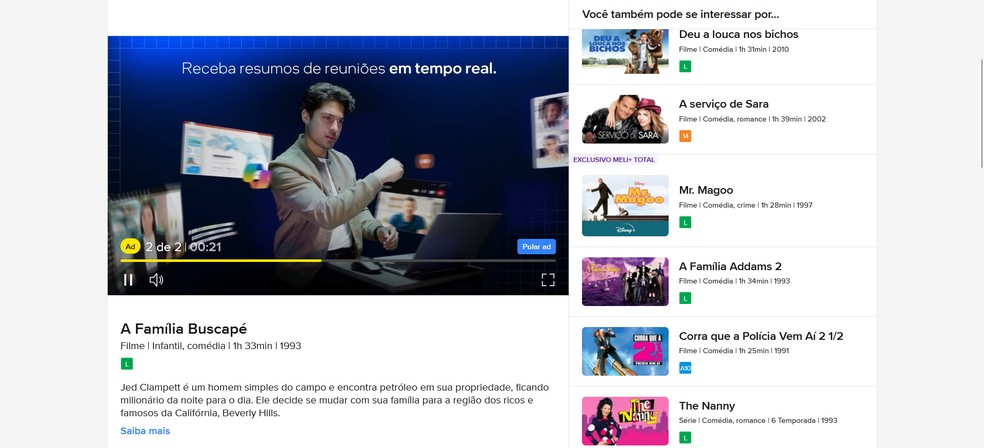The width and height of the screenshot is (984, 448).
Task: Open A Família Addams 2 title
Action: coord(730,266)
